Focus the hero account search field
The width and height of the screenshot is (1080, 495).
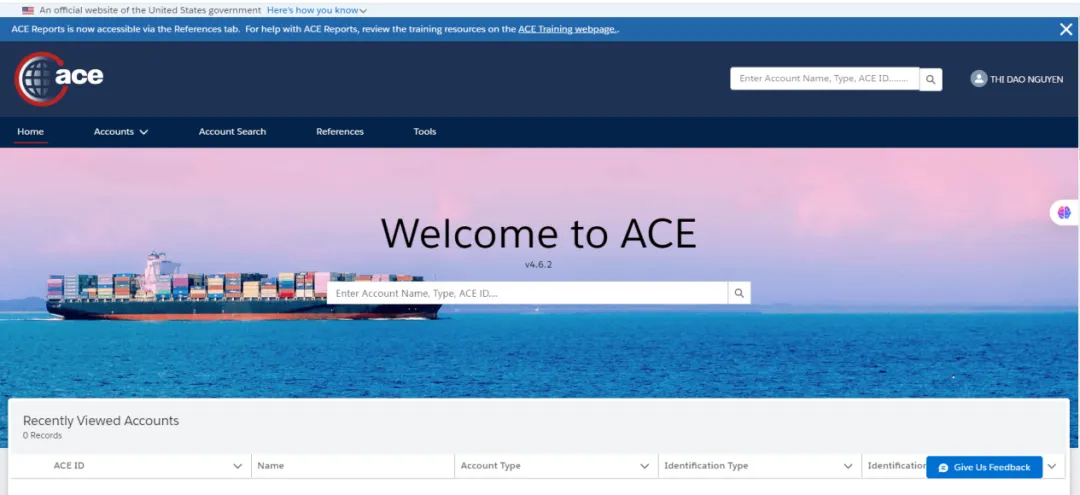528,293
